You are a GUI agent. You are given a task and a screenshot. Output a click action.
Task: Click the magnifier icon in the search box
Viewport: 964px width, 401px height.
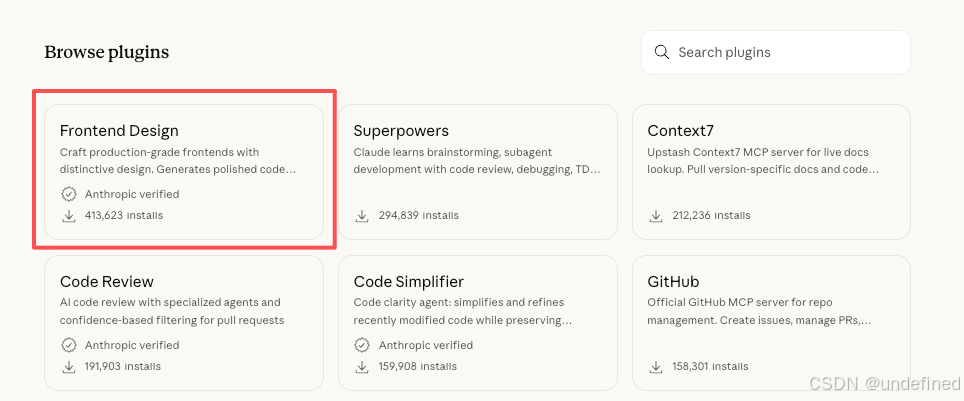click(x=662, y=52)
